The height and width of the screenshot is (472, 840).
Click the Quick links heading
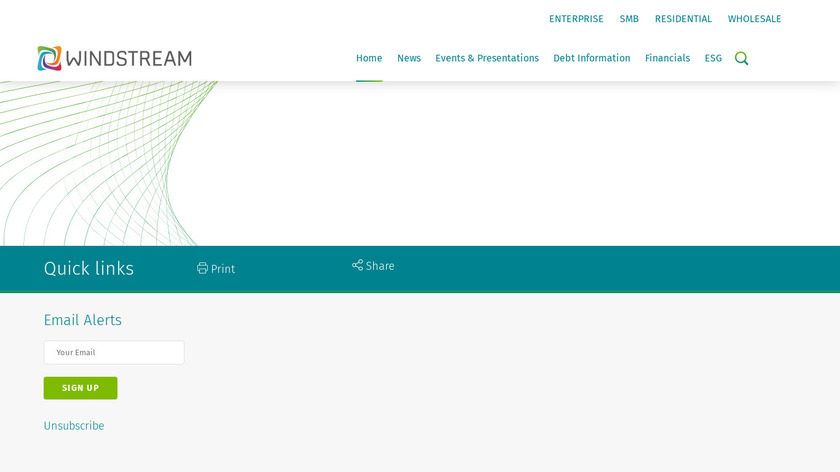[x=89, y=268]
